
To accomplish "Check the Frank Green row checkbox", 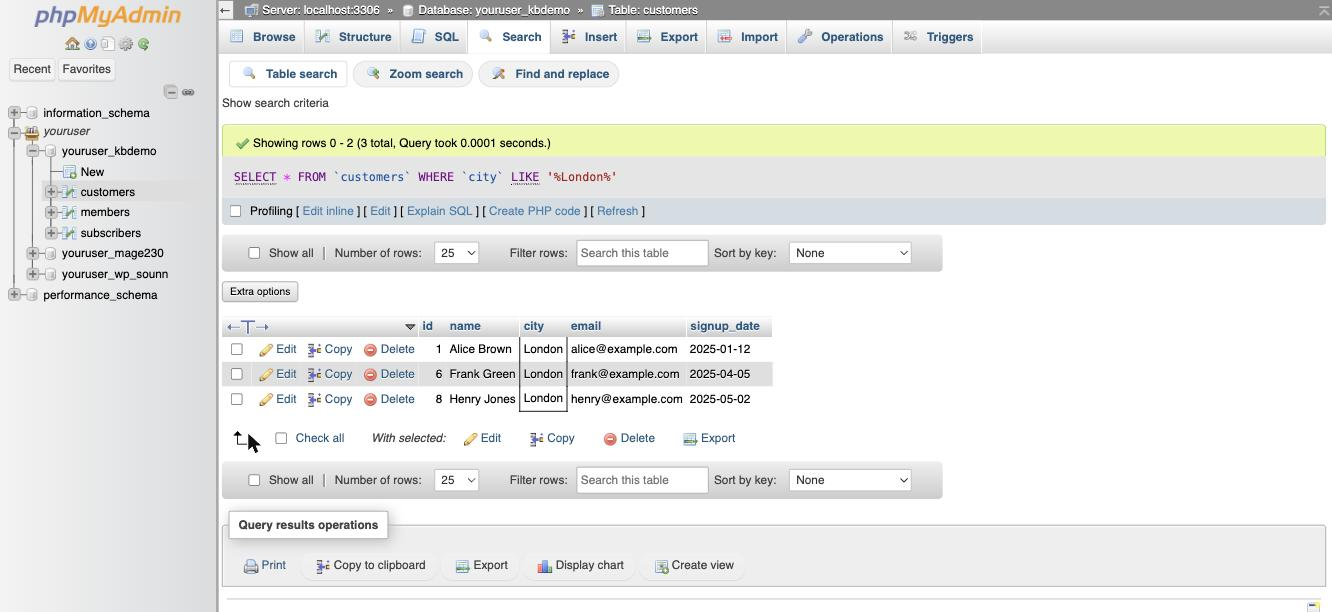I will (237, 374).
